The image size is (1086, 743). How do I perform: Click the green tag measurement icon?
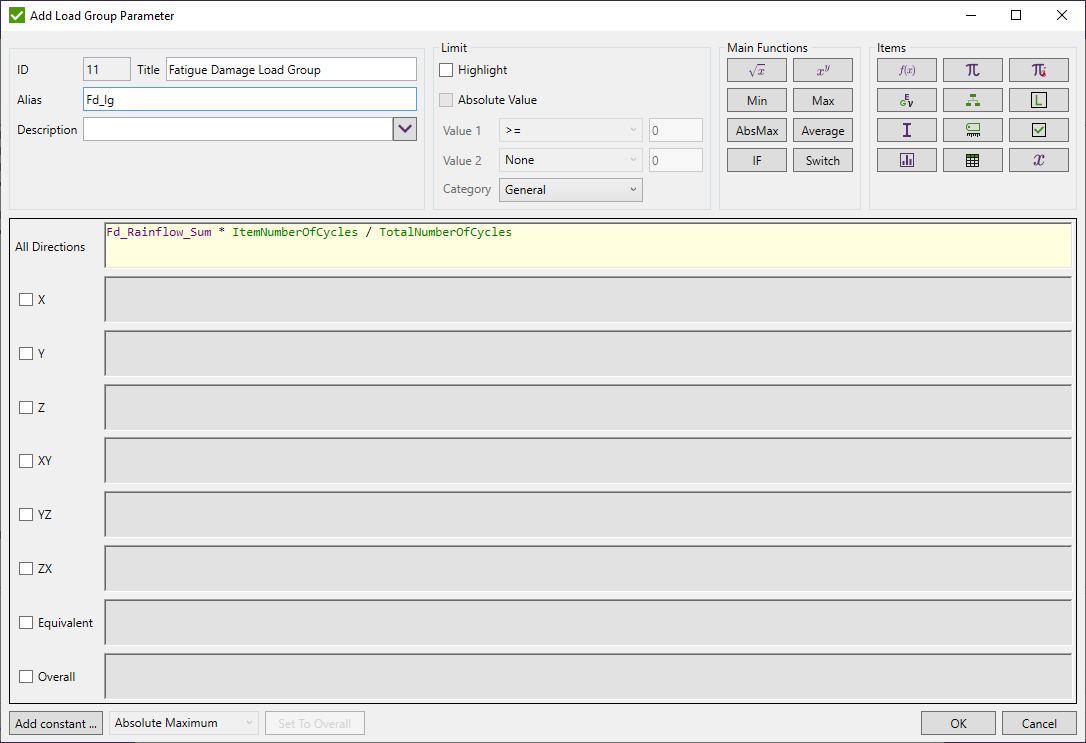coord(973,129)
